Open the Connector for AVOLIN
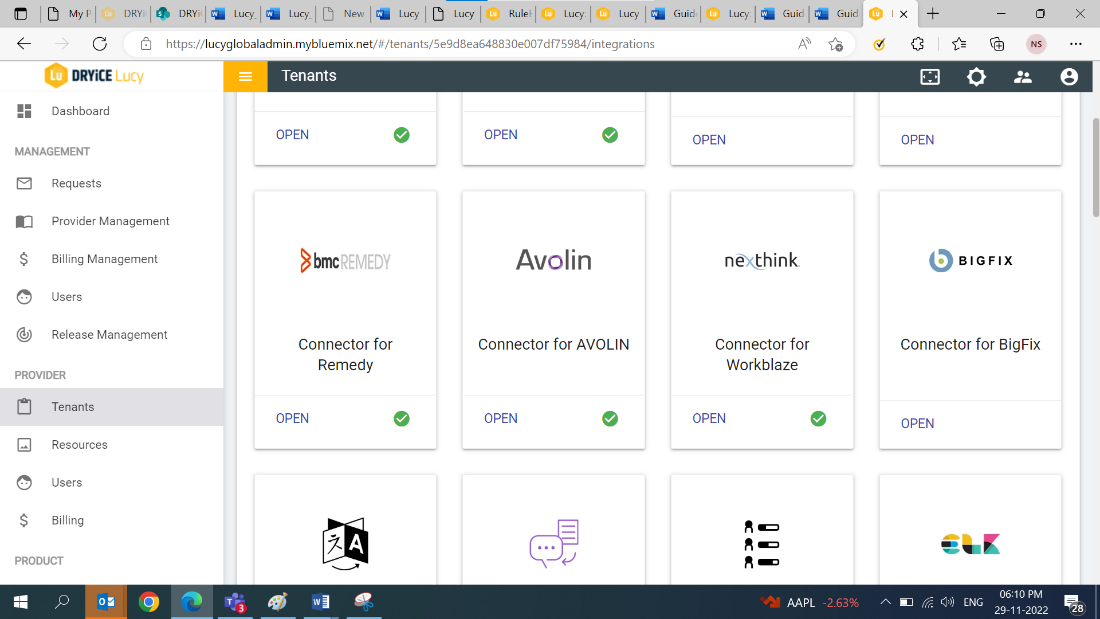 pyautogui.click(x=500, y=418)
